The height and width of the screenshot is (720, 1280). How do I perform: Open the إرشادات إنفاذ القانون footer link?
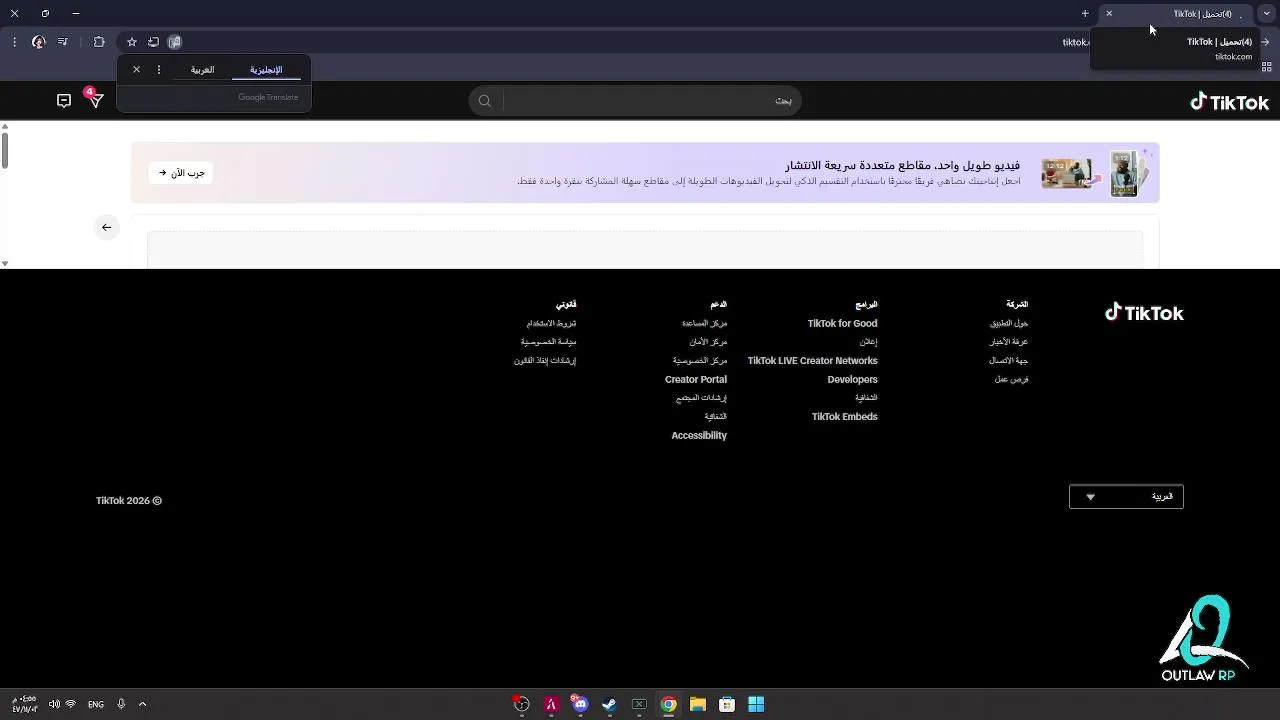point(545,361)
